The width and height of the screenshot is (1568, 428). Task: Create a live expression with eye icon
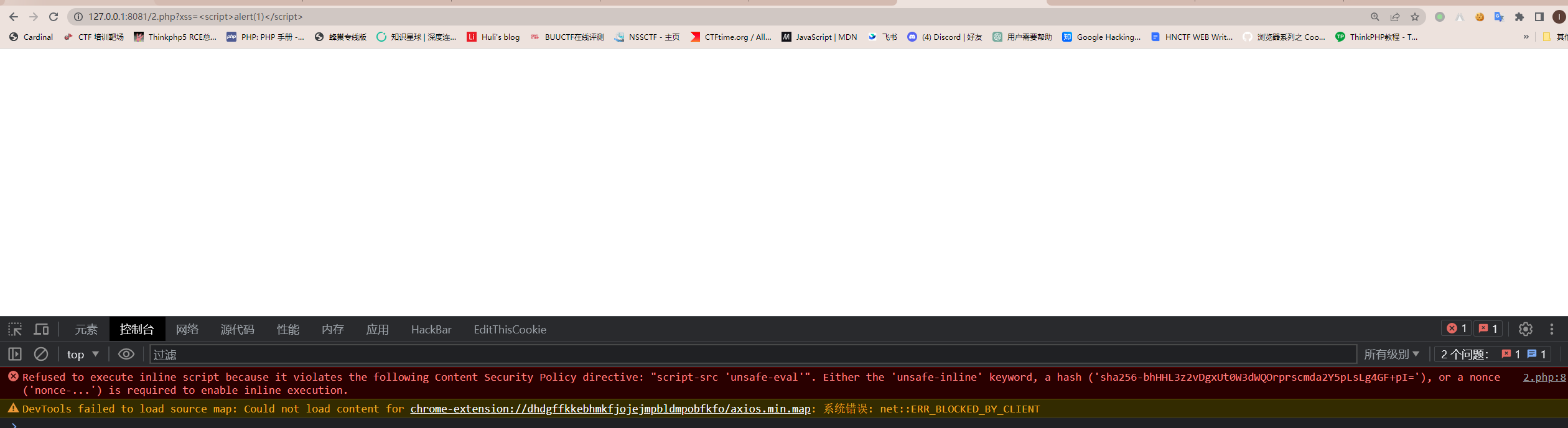pos(126,354)
